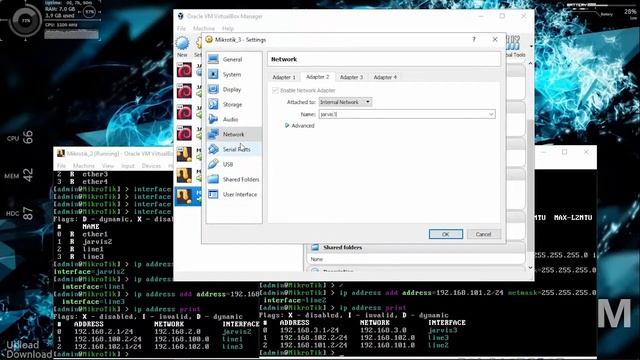This screenshot has height=360, width=640.
Task: Open View menu in Mikrotik_2 window
Action: coord(108,166)
